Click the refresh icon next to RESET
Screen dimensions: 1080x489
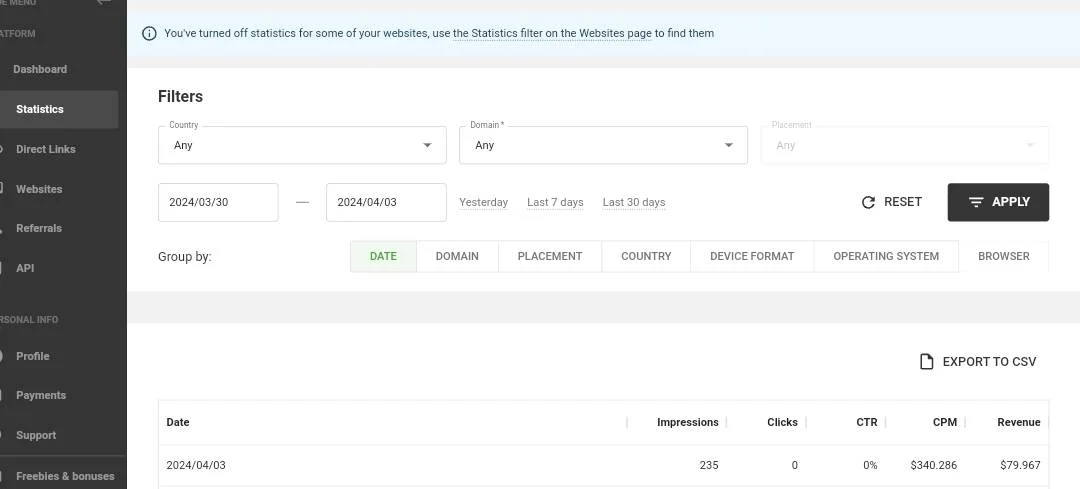coord(869,202)
